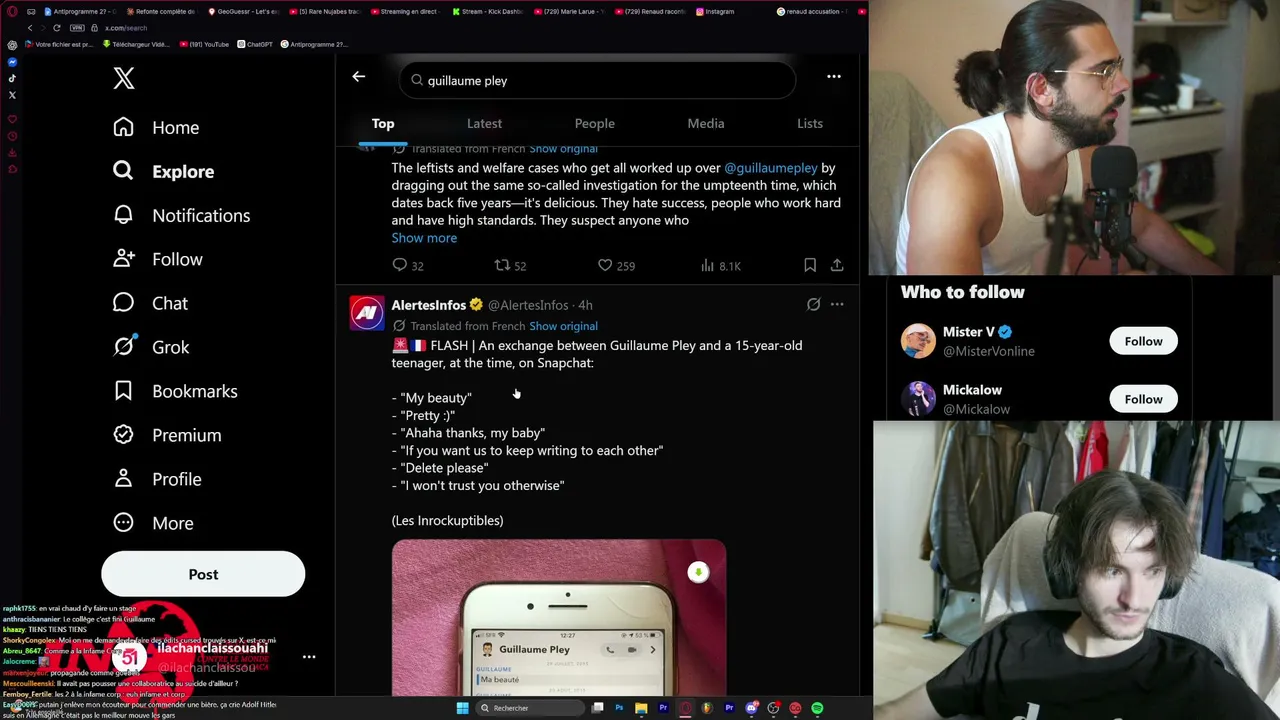Open Mister V profile avatar
Image resolution: width=1280 pixels, height=720 pixels.
point(918,341)
